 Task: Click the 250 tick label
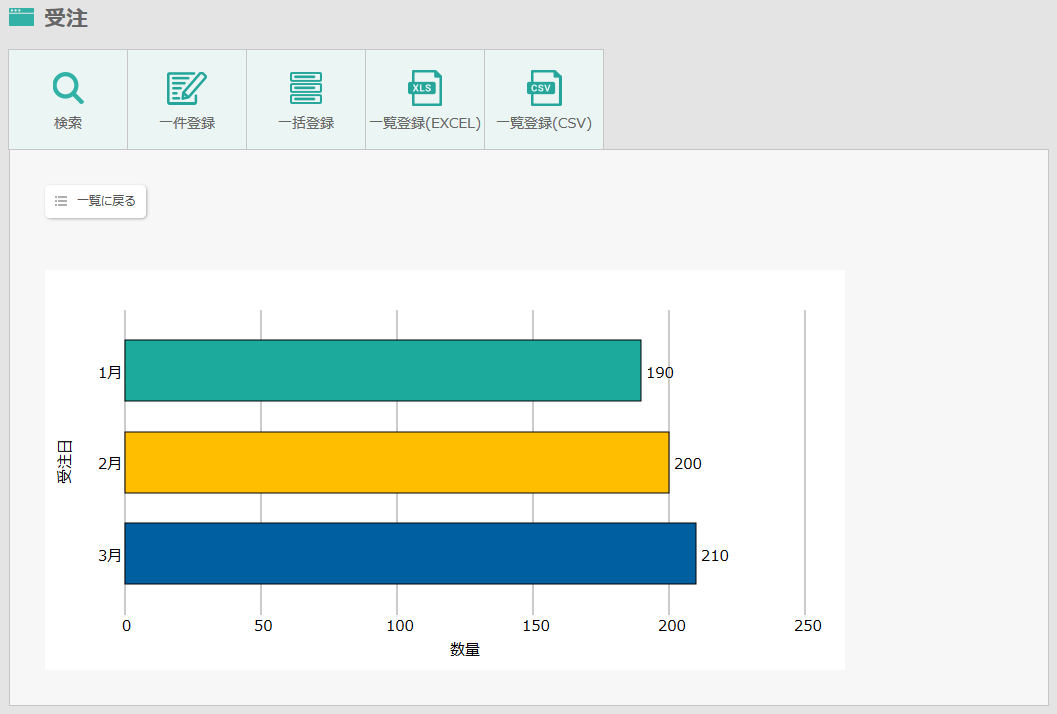pos(808,626)
